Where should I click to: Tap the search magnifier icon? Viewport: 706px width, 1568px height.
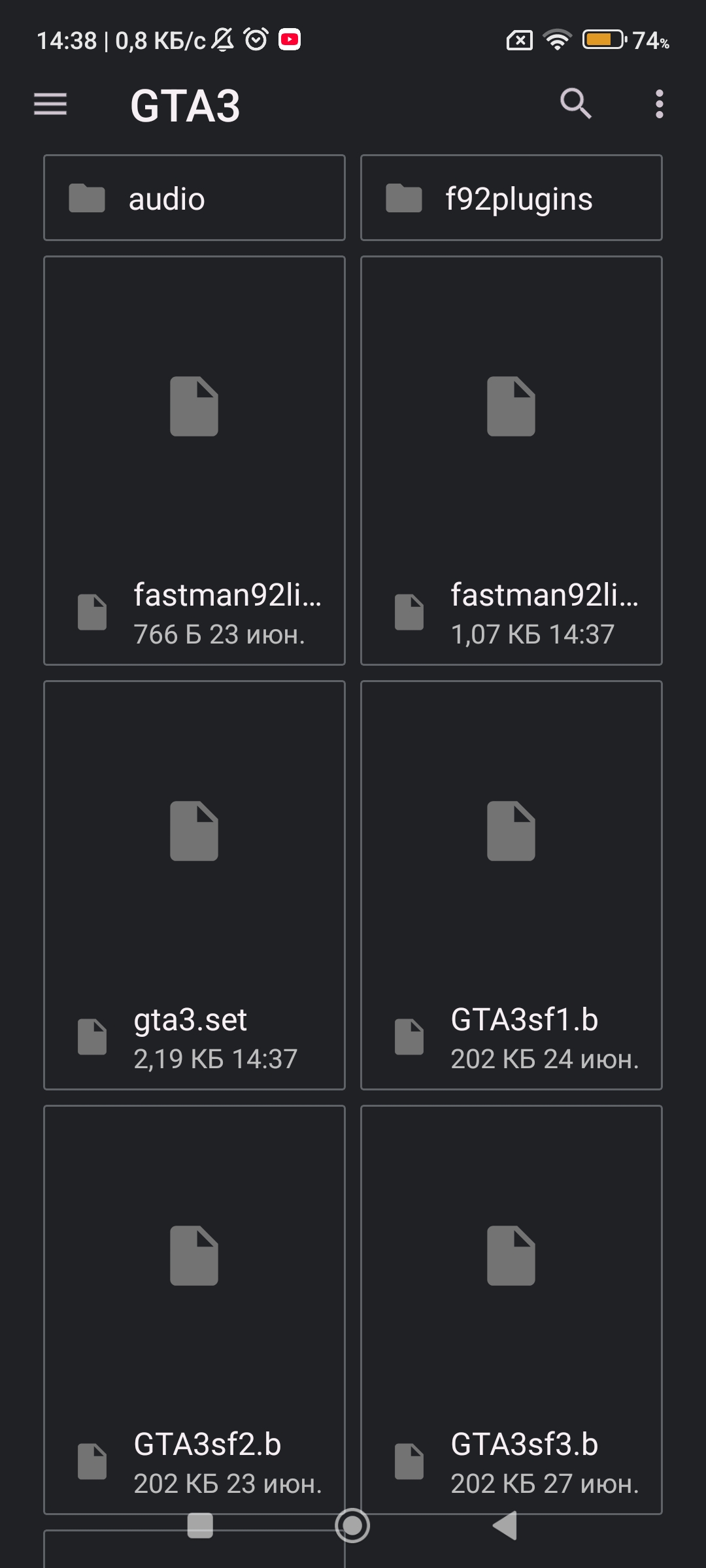pyautogui.click(x=576, y=104)
